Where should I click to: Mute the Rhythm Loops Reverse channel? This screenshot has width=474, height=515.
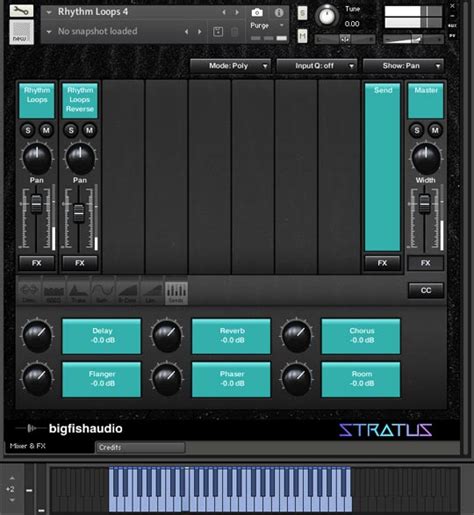point(89,130)
